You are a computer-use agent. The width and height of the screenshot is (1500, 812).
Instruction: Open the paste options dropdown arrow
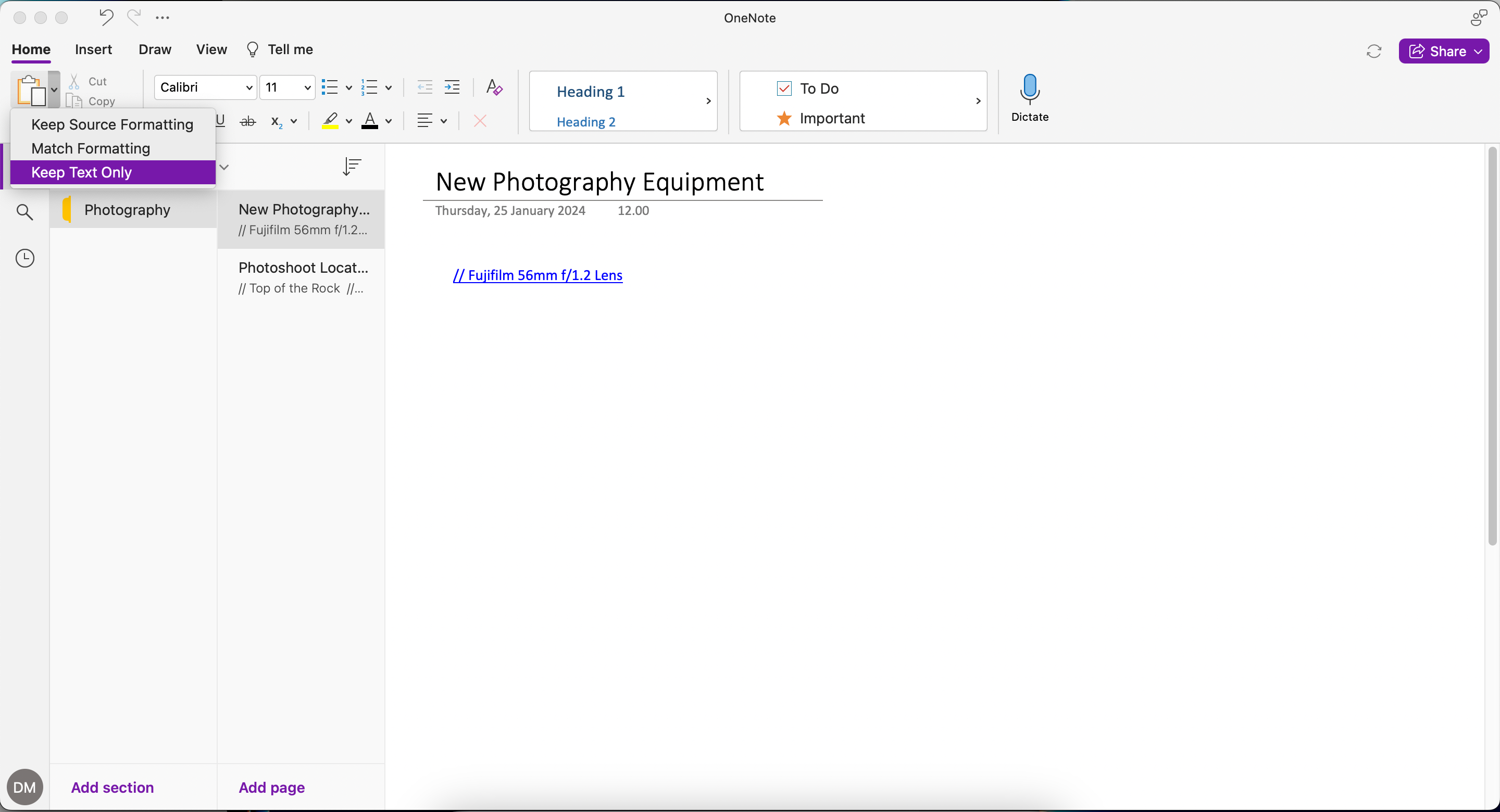coord(54,90)
